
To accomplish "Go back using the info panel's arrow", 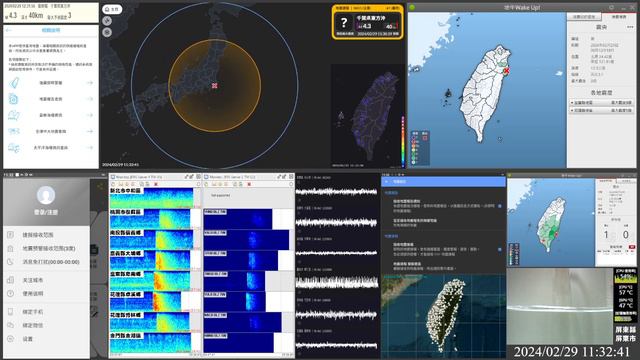I will (x=9, y=31).
